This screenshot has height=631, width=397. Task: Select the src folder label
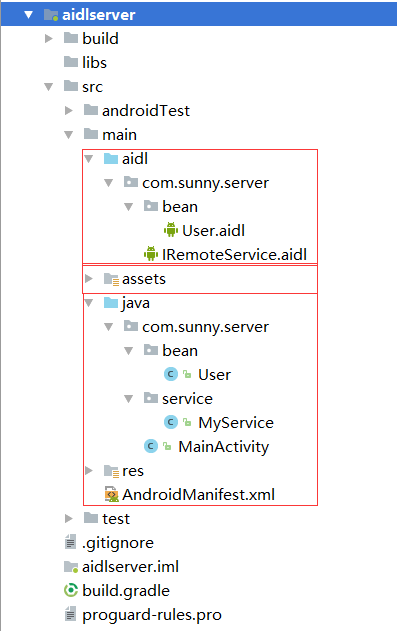coord(93,87)
